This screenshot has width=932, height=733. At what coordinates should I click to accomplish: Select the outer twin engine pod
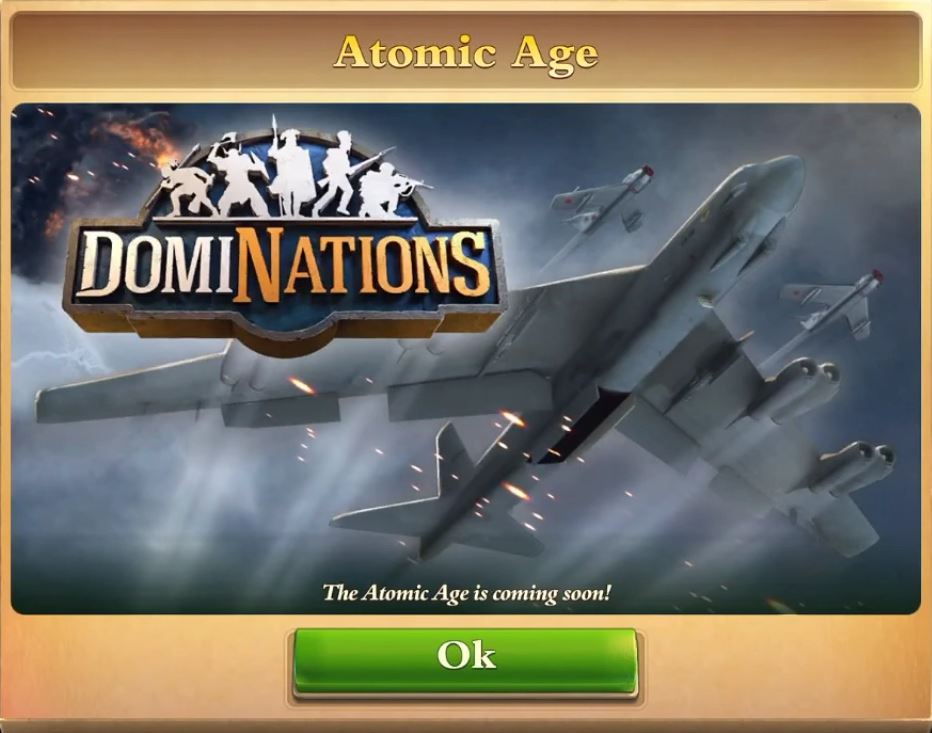tap(856, 468)
